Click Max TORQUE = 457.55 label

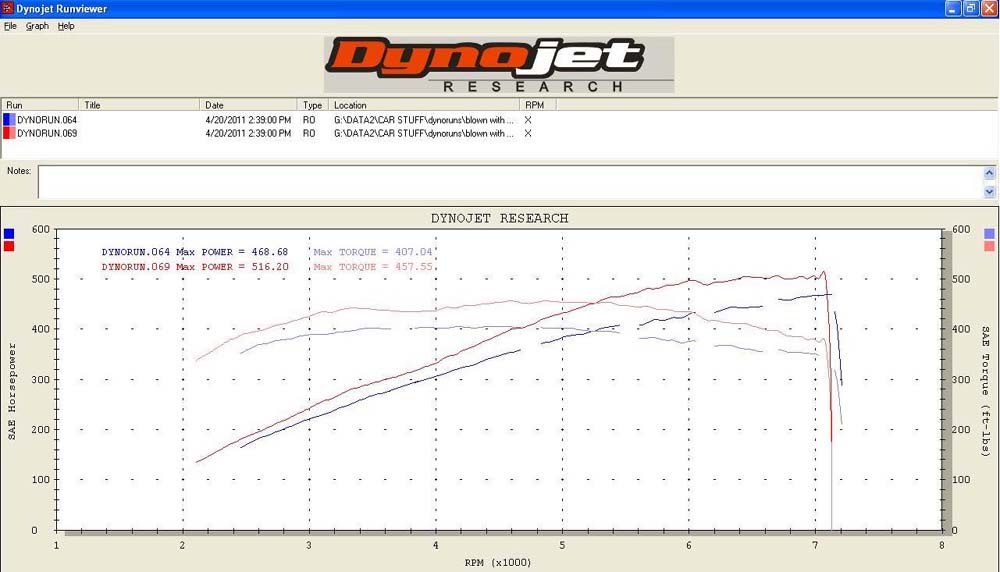coord(372,267)
